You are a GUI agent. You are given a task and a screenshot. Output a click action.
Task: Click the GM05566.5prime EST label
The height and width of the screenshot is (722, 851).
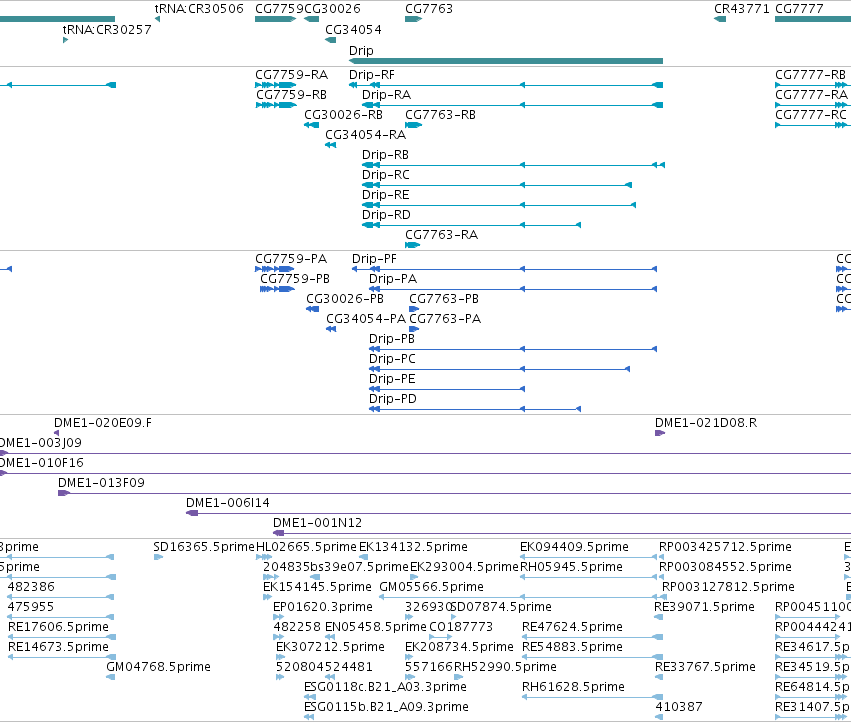pyautogui.click(x=431, y=587)
